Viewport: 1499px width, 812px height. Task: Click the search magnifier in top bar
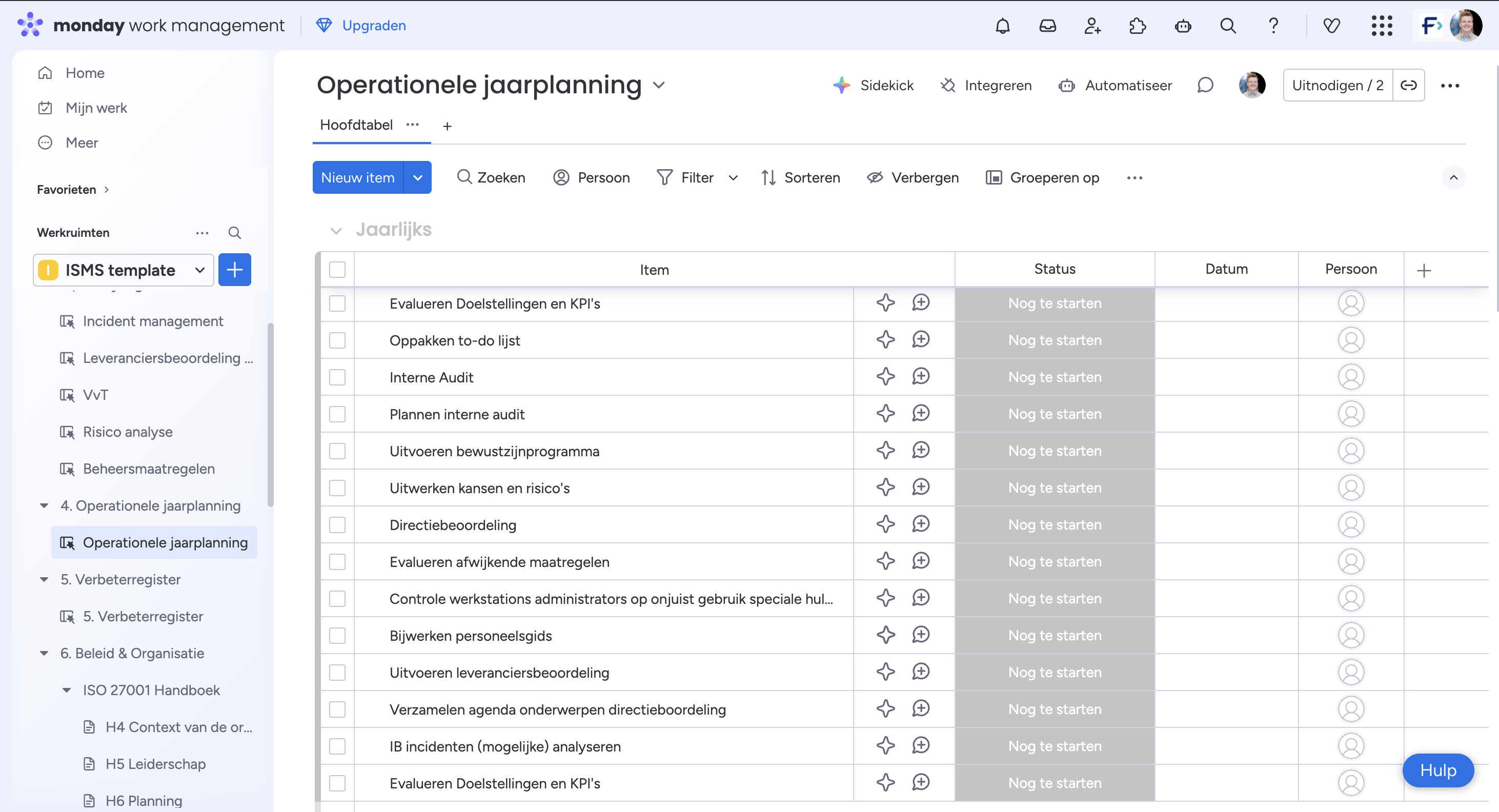tap(1228, 26)
